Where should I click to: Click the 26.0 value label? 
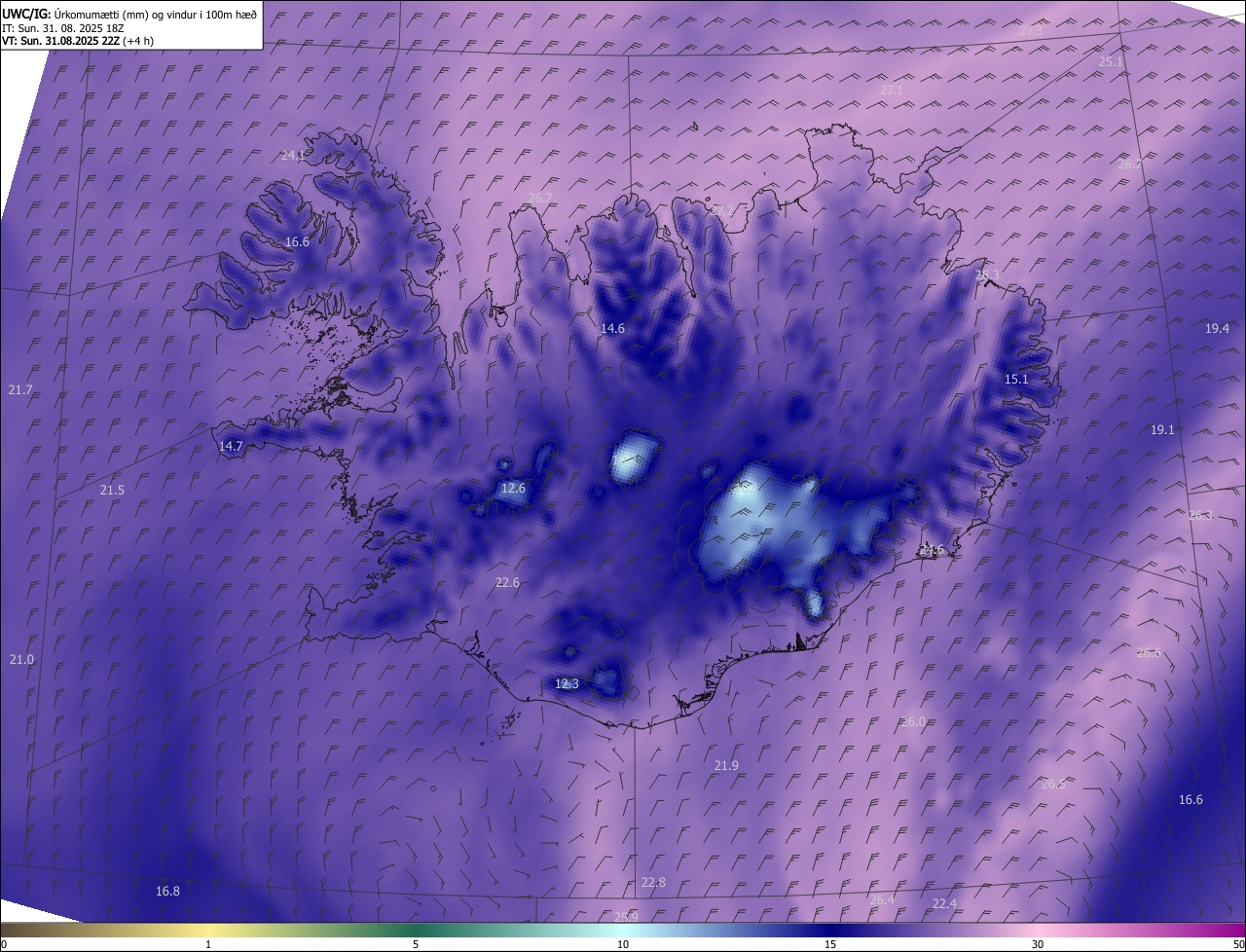(x=913, y=722)
